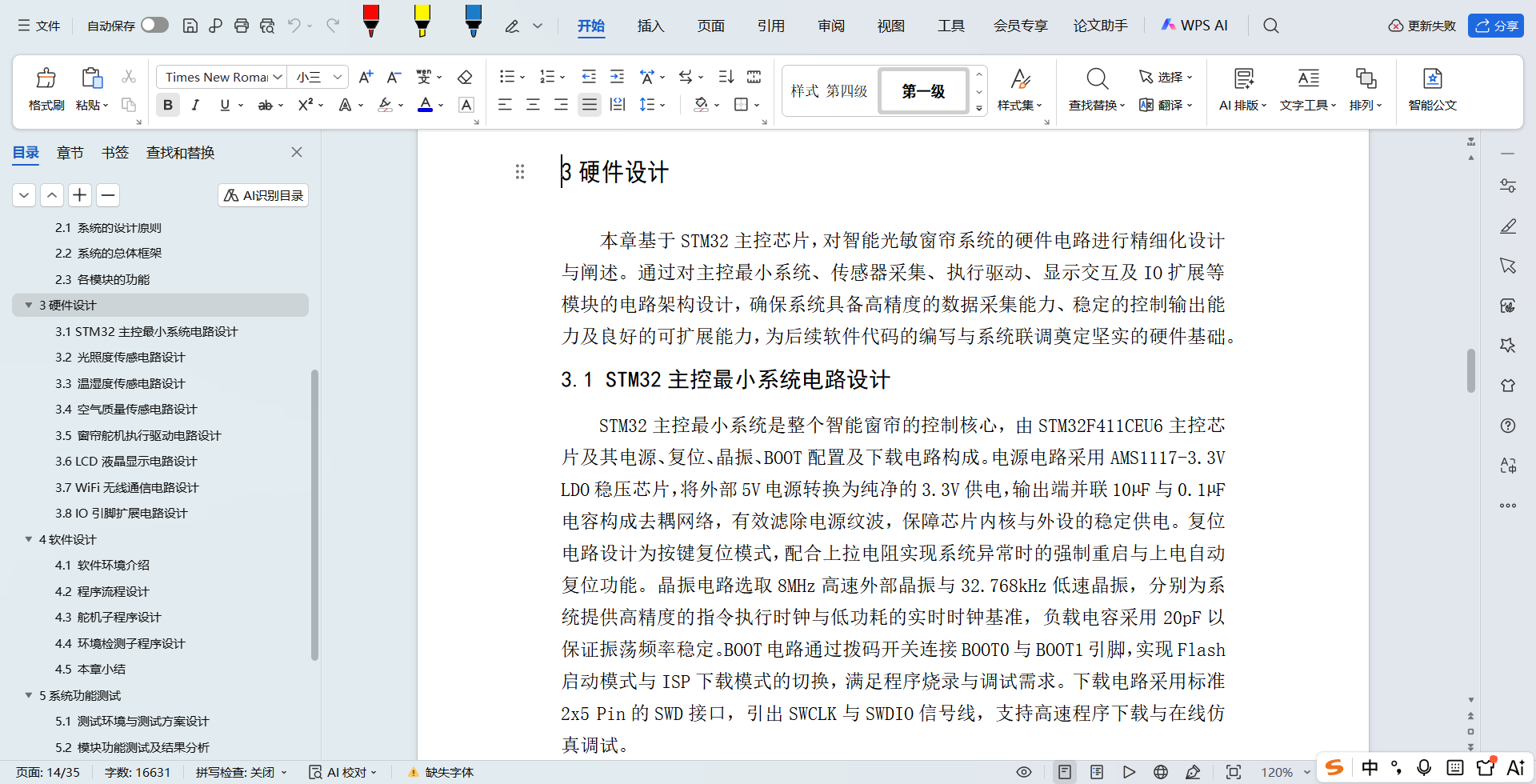Click the clear formatting eraser icon
The height and width of the screenshot is (784, 1536).
click(x=464, y=77)
